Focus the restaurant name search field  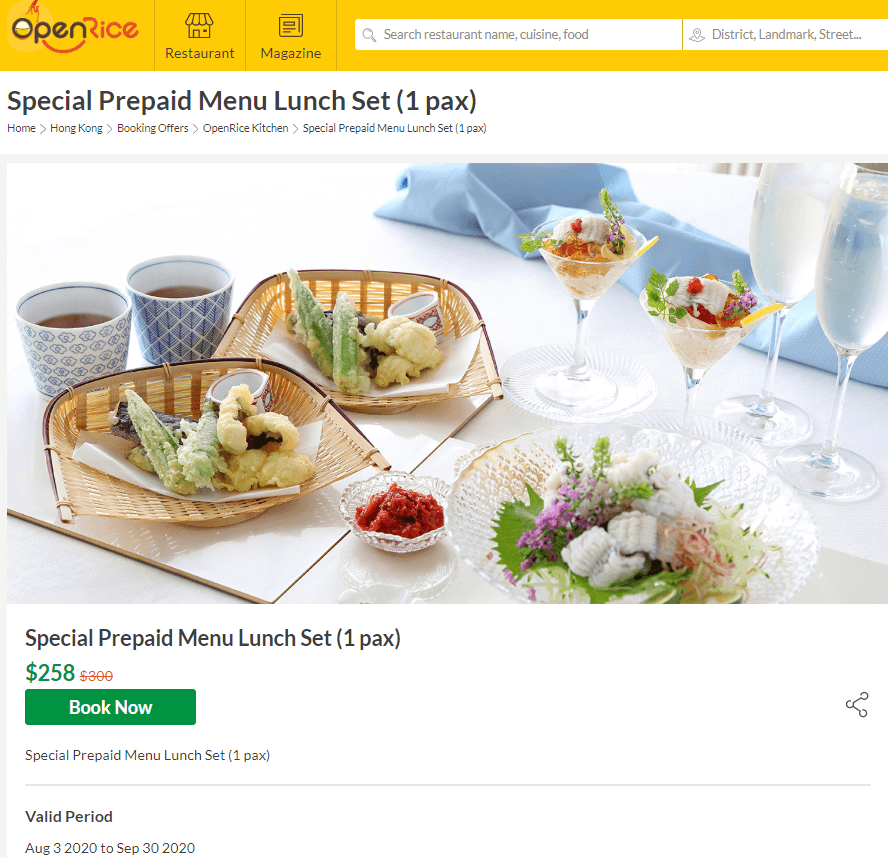click(x=518, y=35)
